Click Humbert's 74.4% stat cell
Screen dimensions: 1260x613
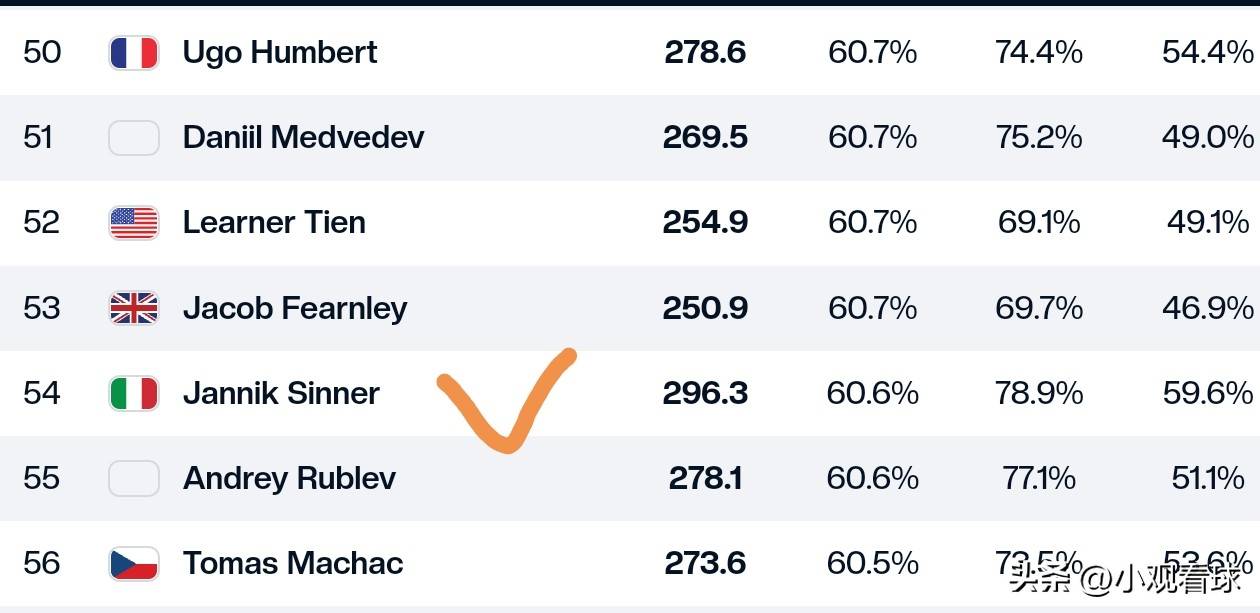pos(1039,52)
